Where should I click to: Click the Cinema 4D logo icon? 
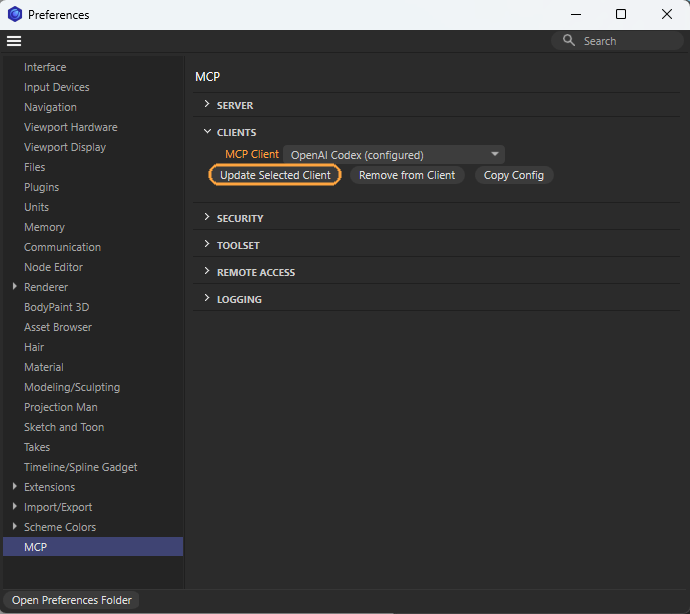[15, 14]
